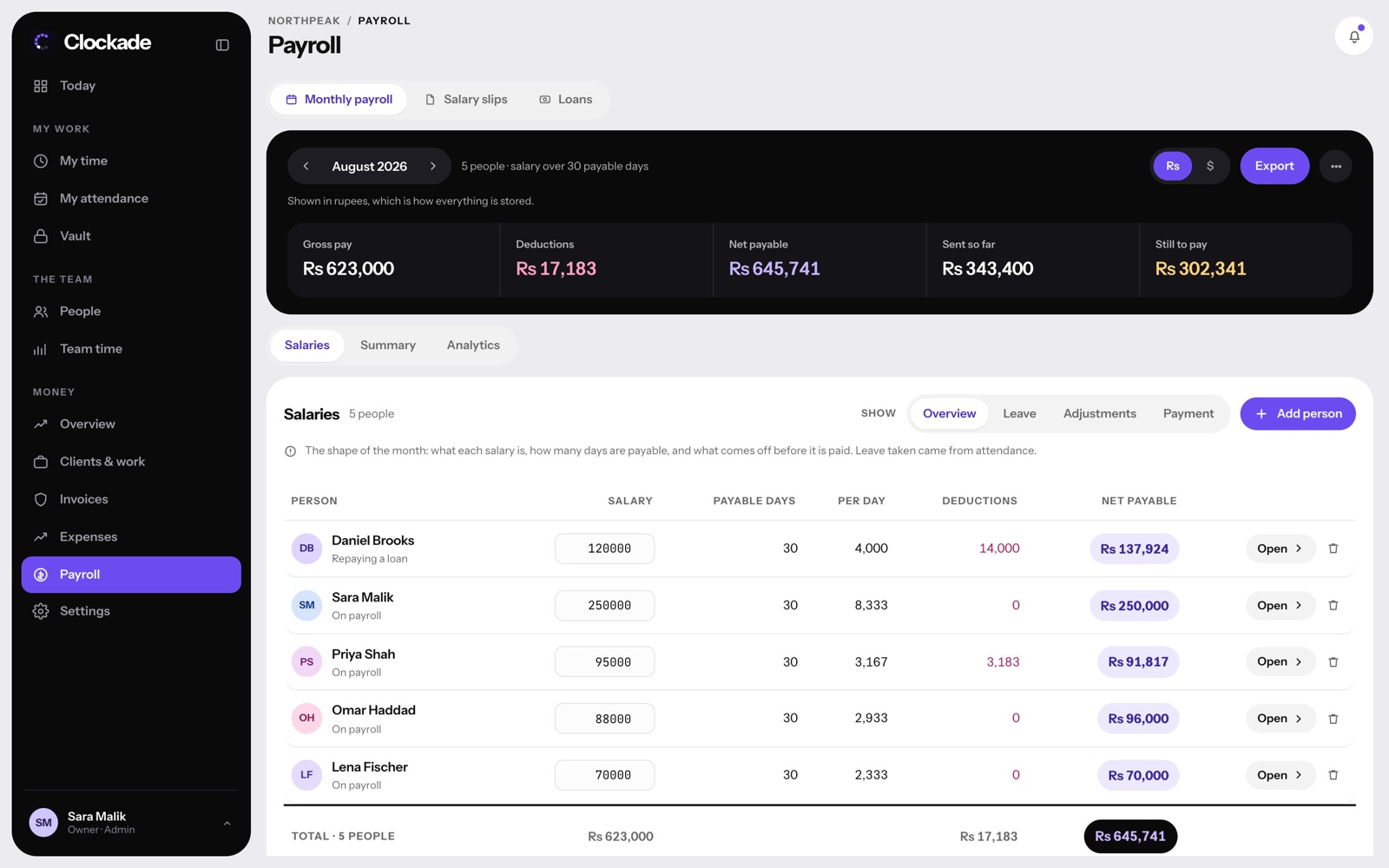Open Omar Haddad salary details
Viewport: 1389px width, 868px height.
pyautogui.click(x=1280, y=719)
